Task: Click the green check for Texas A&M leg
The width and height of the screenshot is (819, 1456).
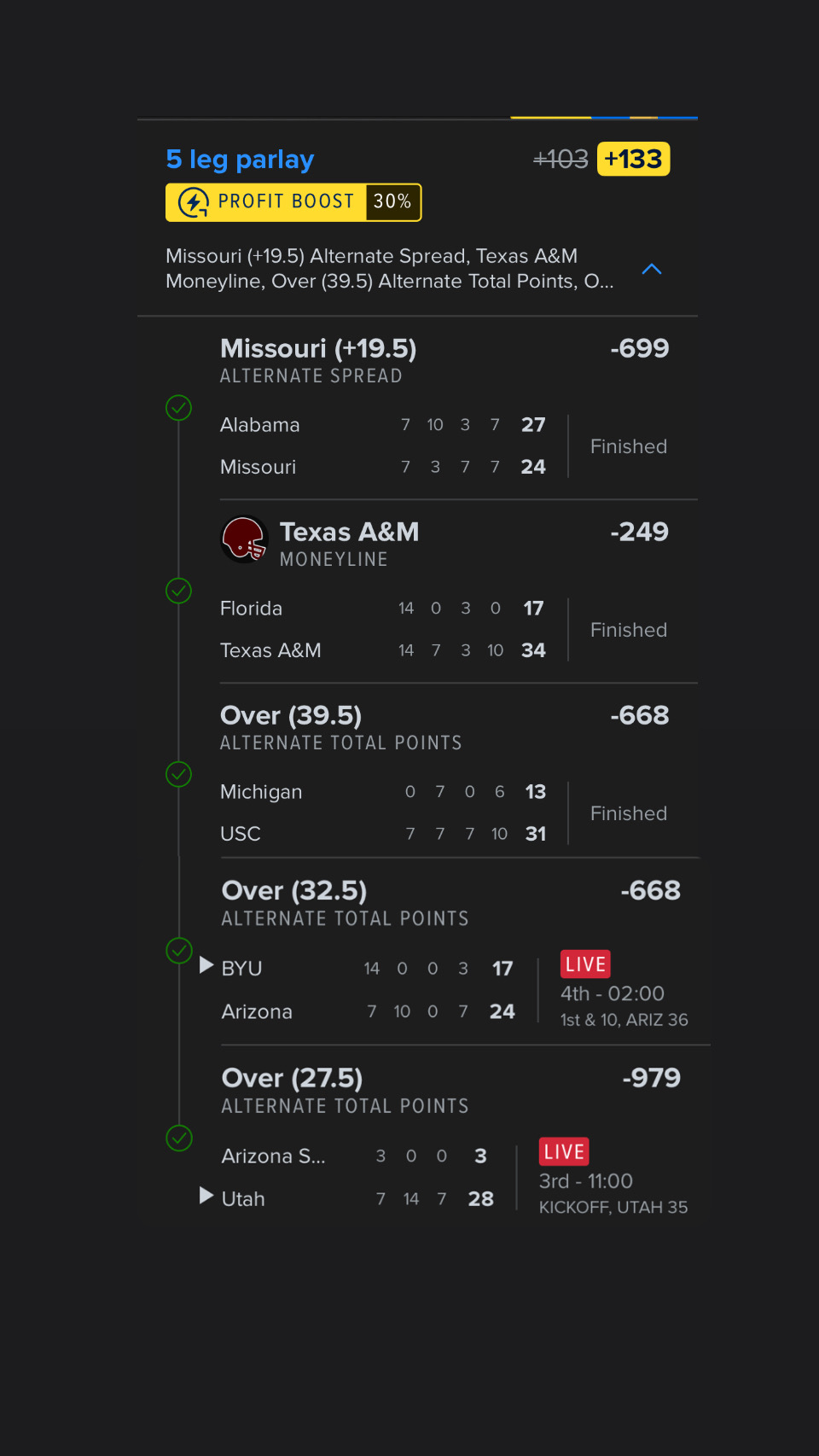Action: coord(178,591)
